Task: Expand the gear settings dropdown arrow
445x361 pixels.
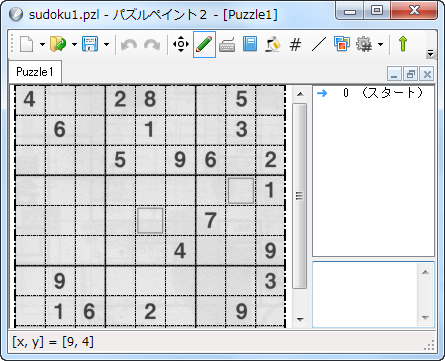Action: pyautogui.click(x=380, y=44)
